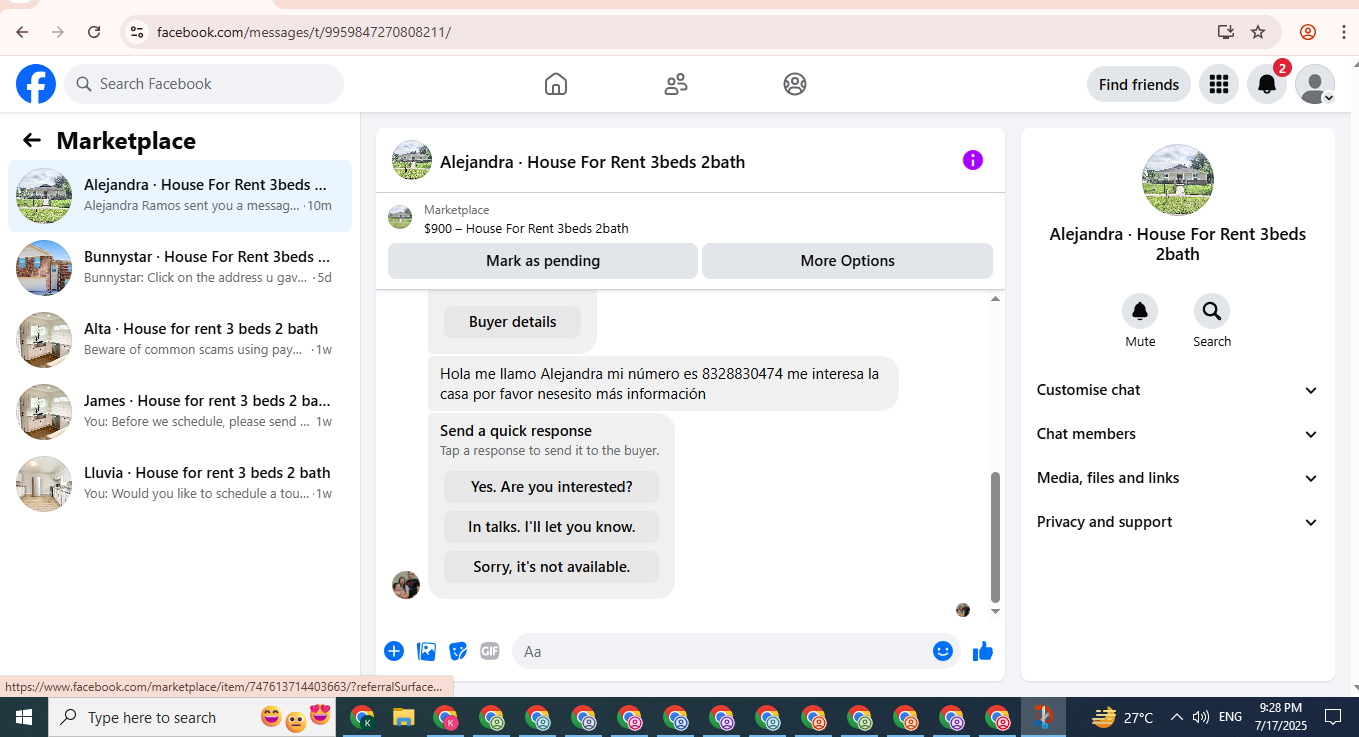Open Alejandra's House For Rent conversation
This screenshot has height=737, width=1359.
pos(180,196)
